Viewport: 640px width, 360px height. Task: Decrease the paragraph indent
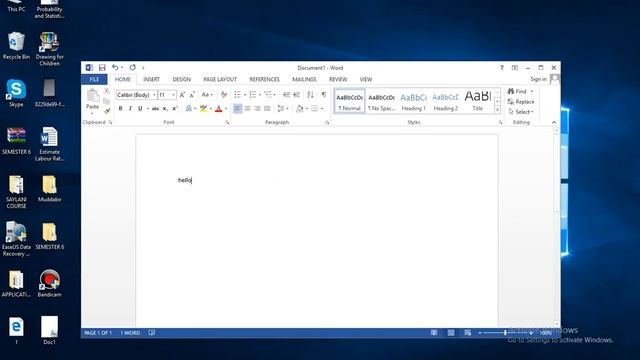[287, 95]
